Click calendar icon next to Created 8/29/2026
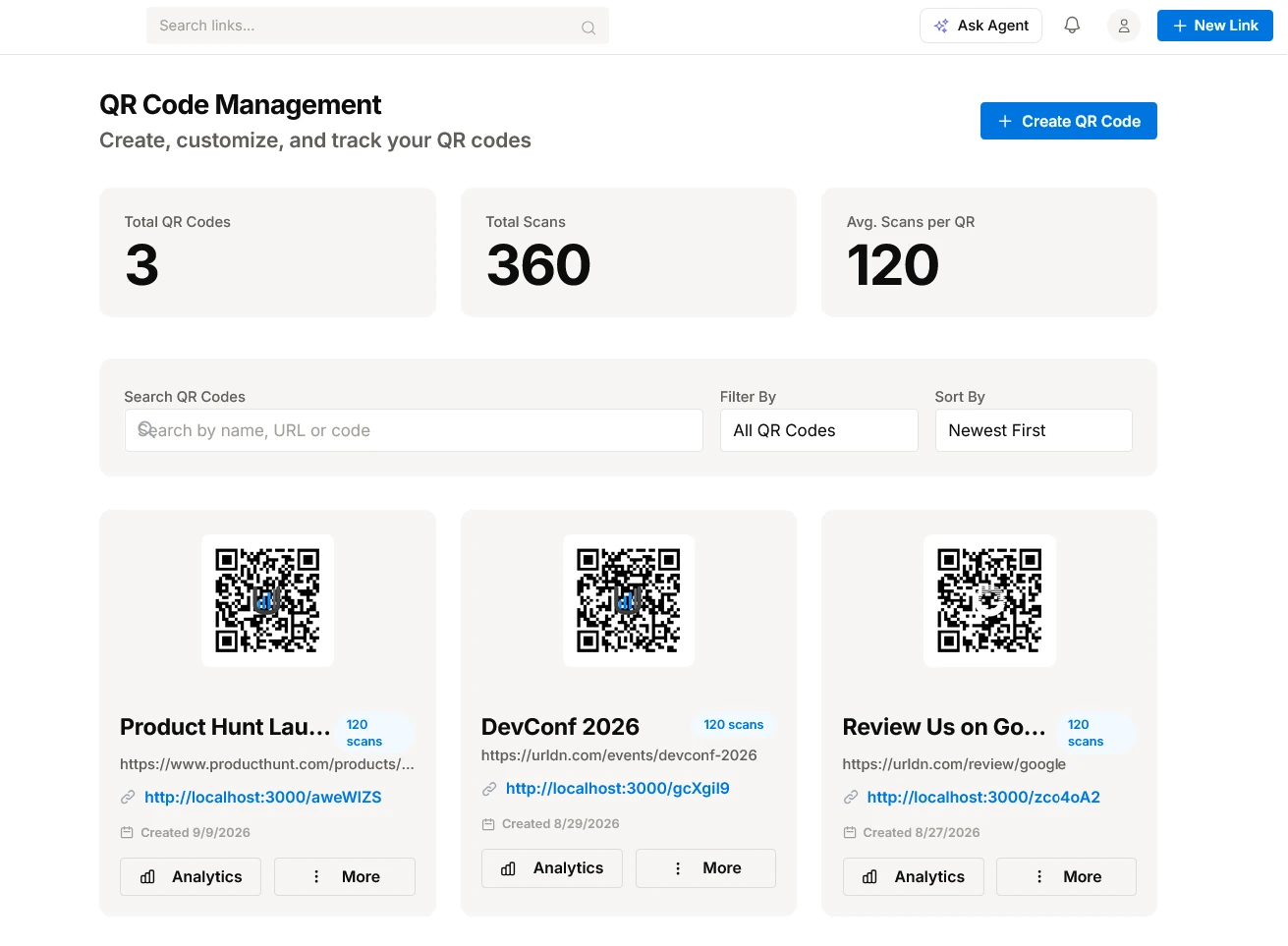This screenshot has width=1288, height=946. coord(488,824)
